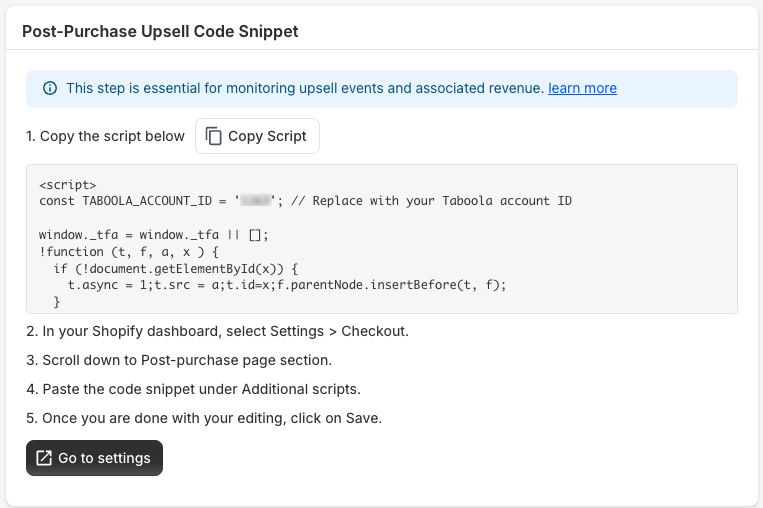Click step 2 about Settings > Checkout
Screen dimensions: 763x508
point(218,331)
